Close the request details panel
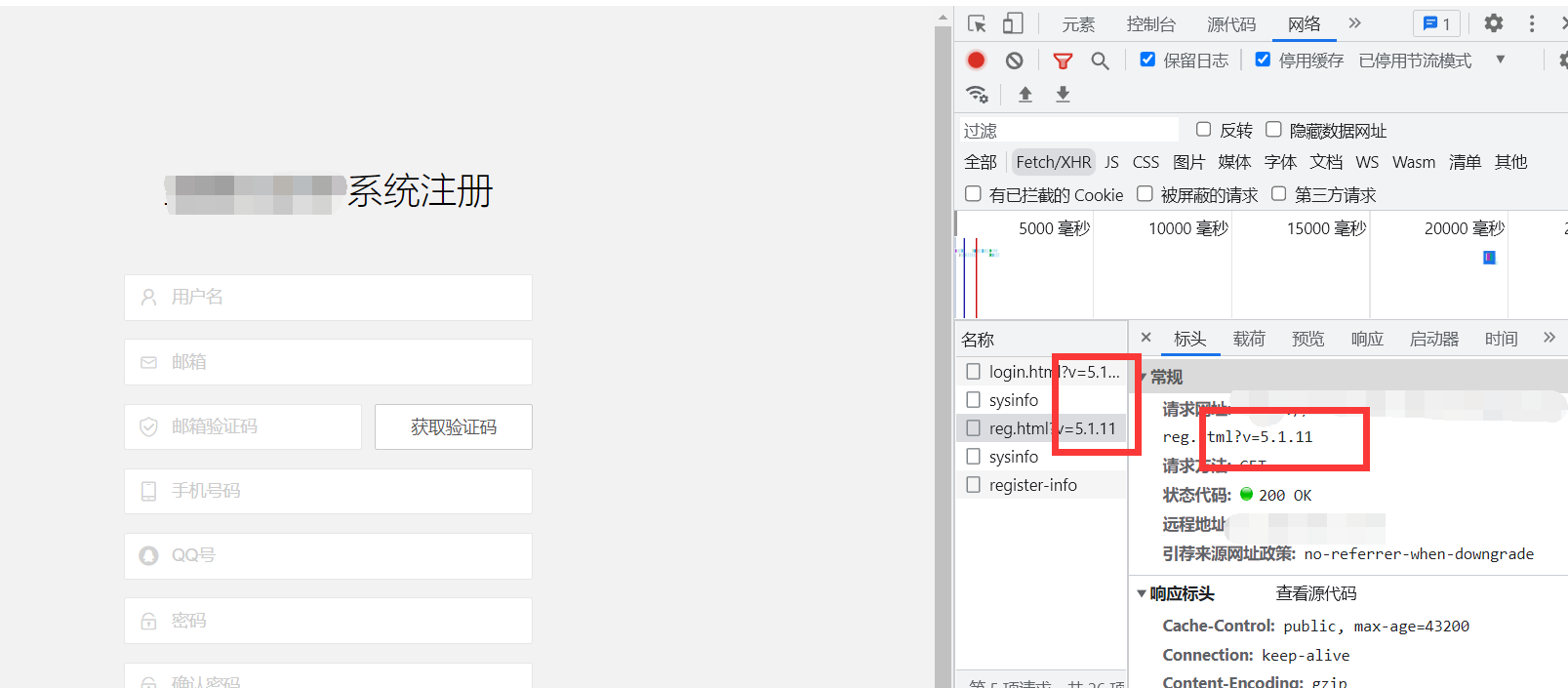Screen dimensions: 1568x688 [1146, 338]
